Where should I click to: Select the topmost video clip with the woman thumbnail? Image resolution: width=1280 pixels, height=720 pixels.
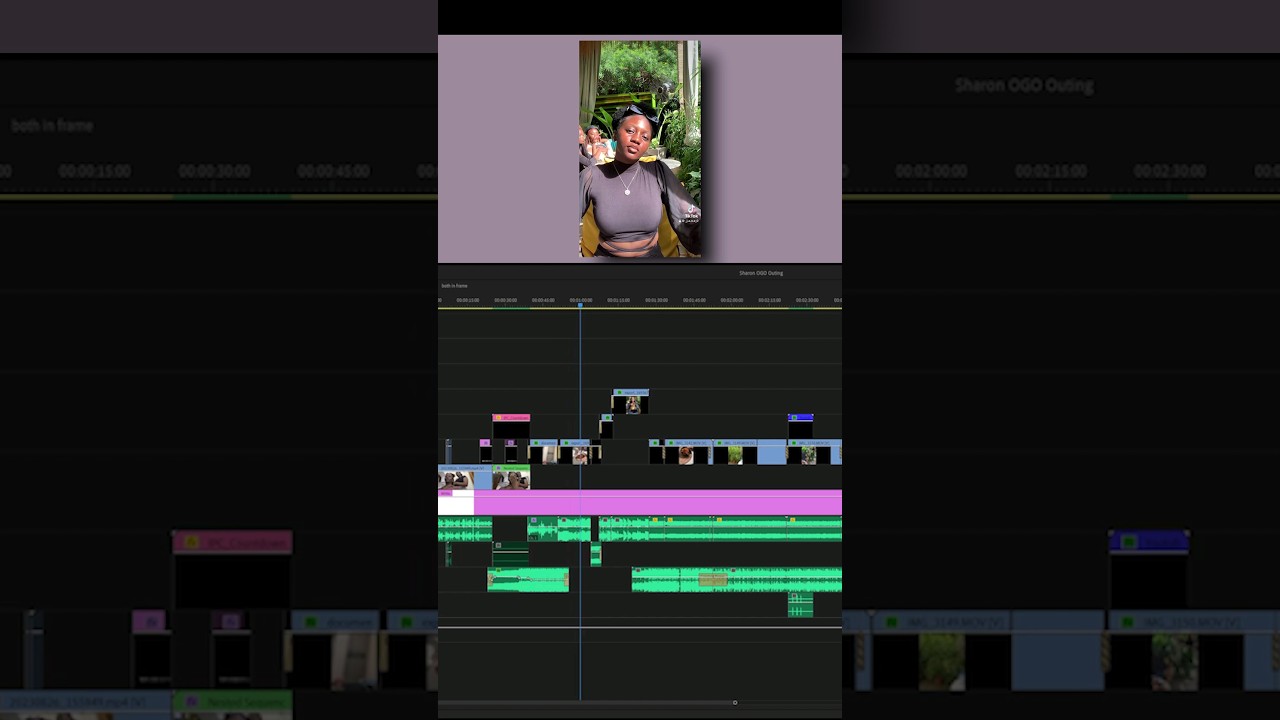[631, 402]
